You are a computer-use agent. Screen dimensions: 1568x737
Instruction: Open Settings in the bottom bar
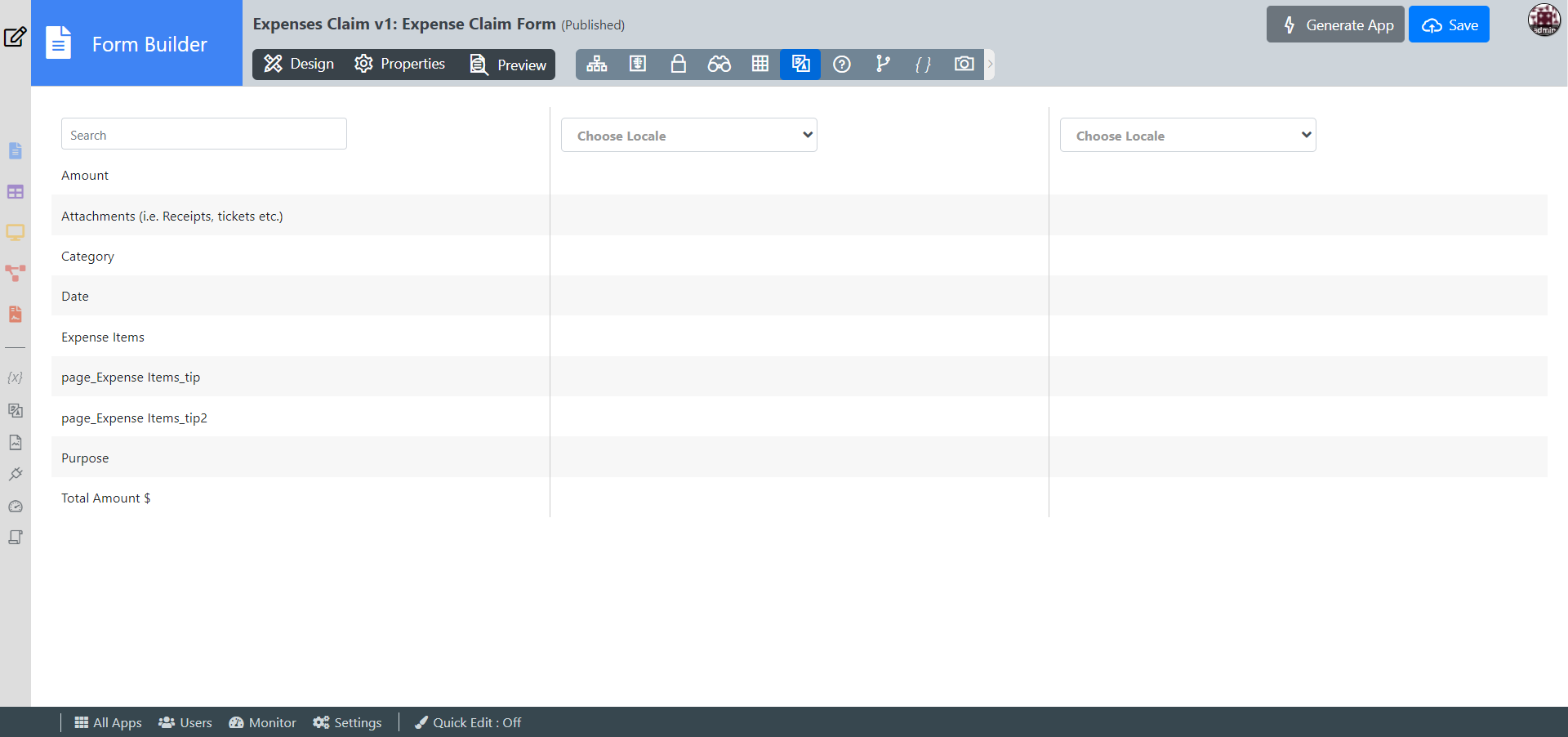347,722
